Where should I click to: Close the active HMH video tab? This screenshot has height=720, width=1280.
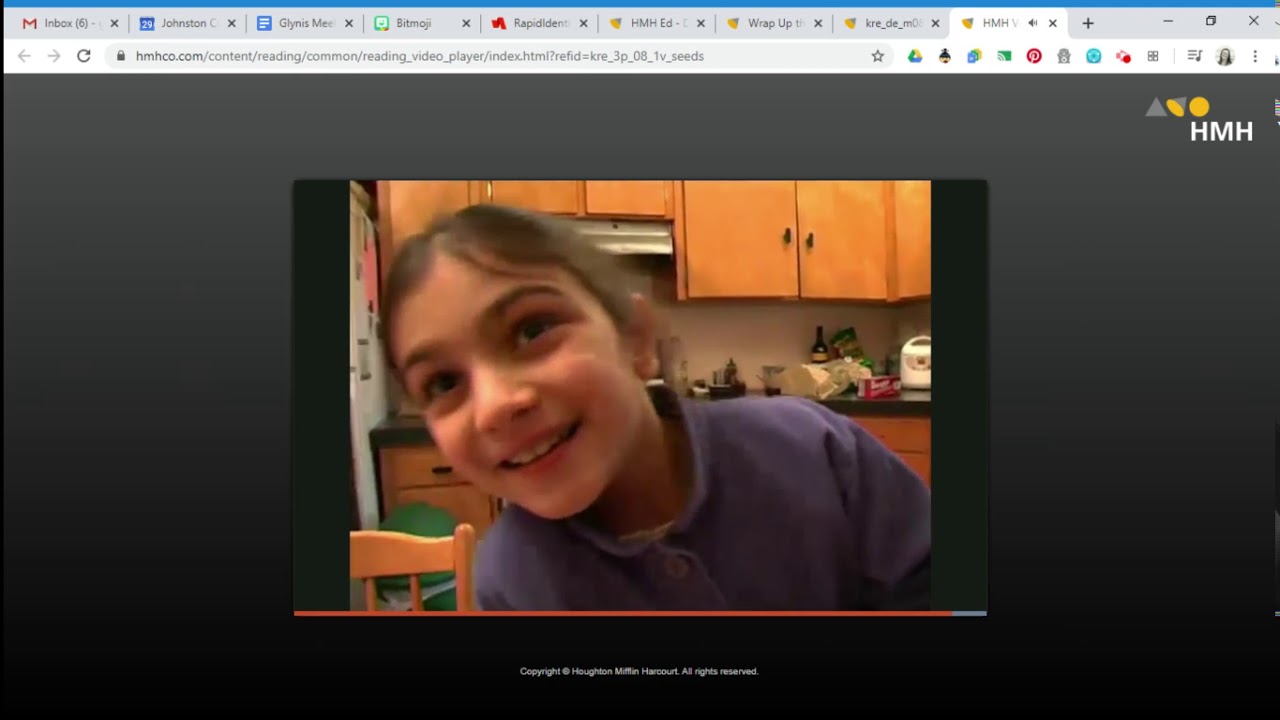pos(1052,23)
